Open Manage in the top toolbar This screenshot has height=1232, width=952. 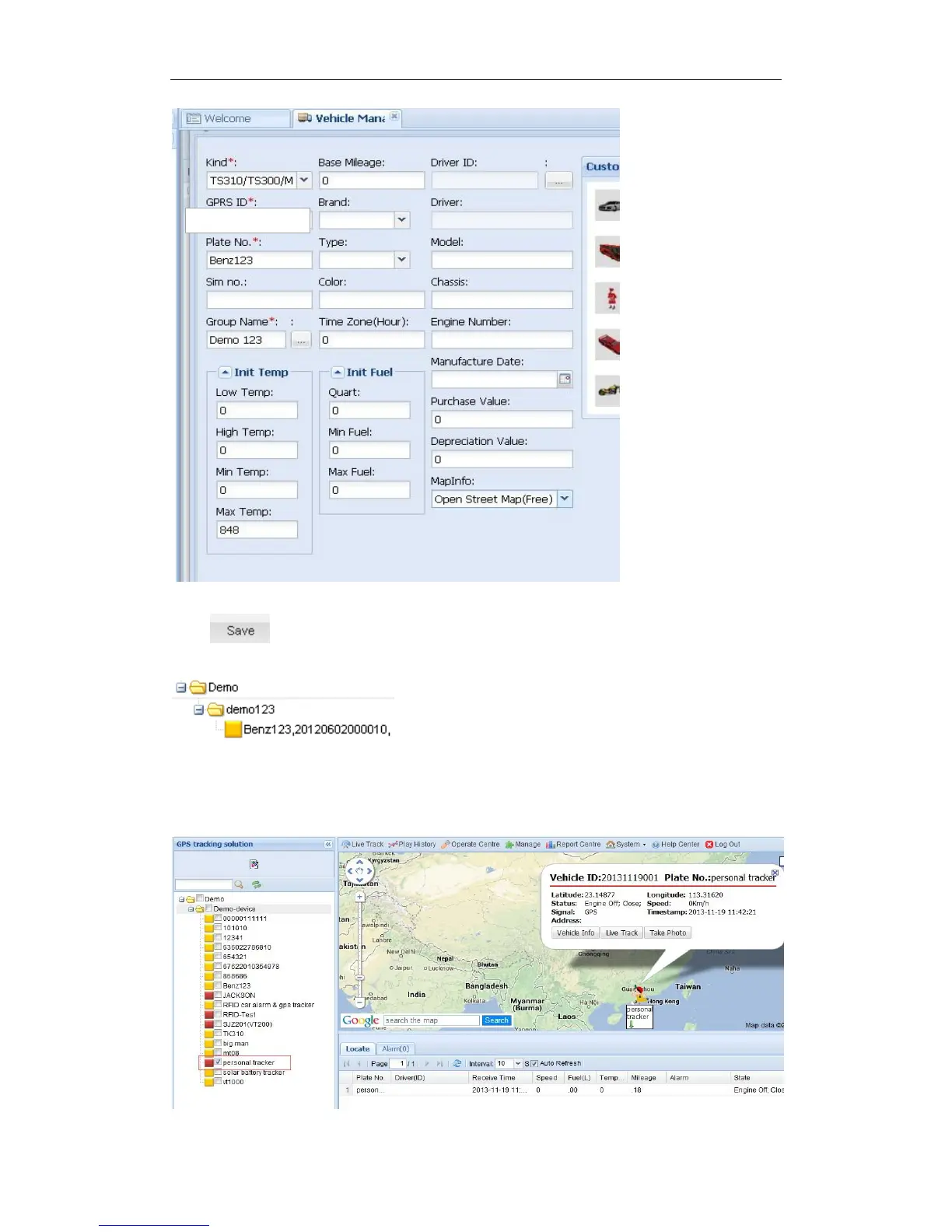tap(522, 844)
